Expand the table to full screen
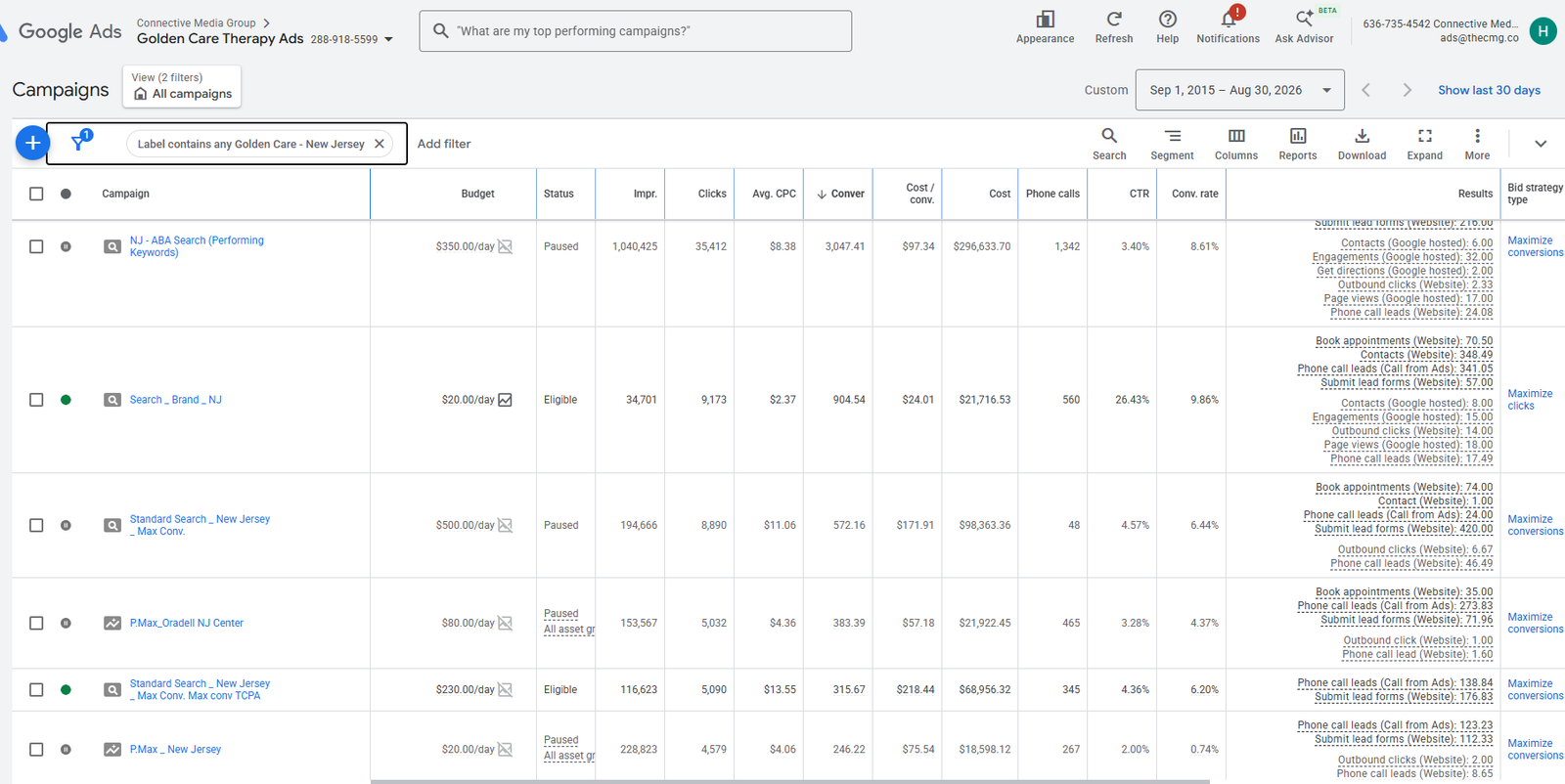Screen dimensions: 1565x784 point(1425,144)
